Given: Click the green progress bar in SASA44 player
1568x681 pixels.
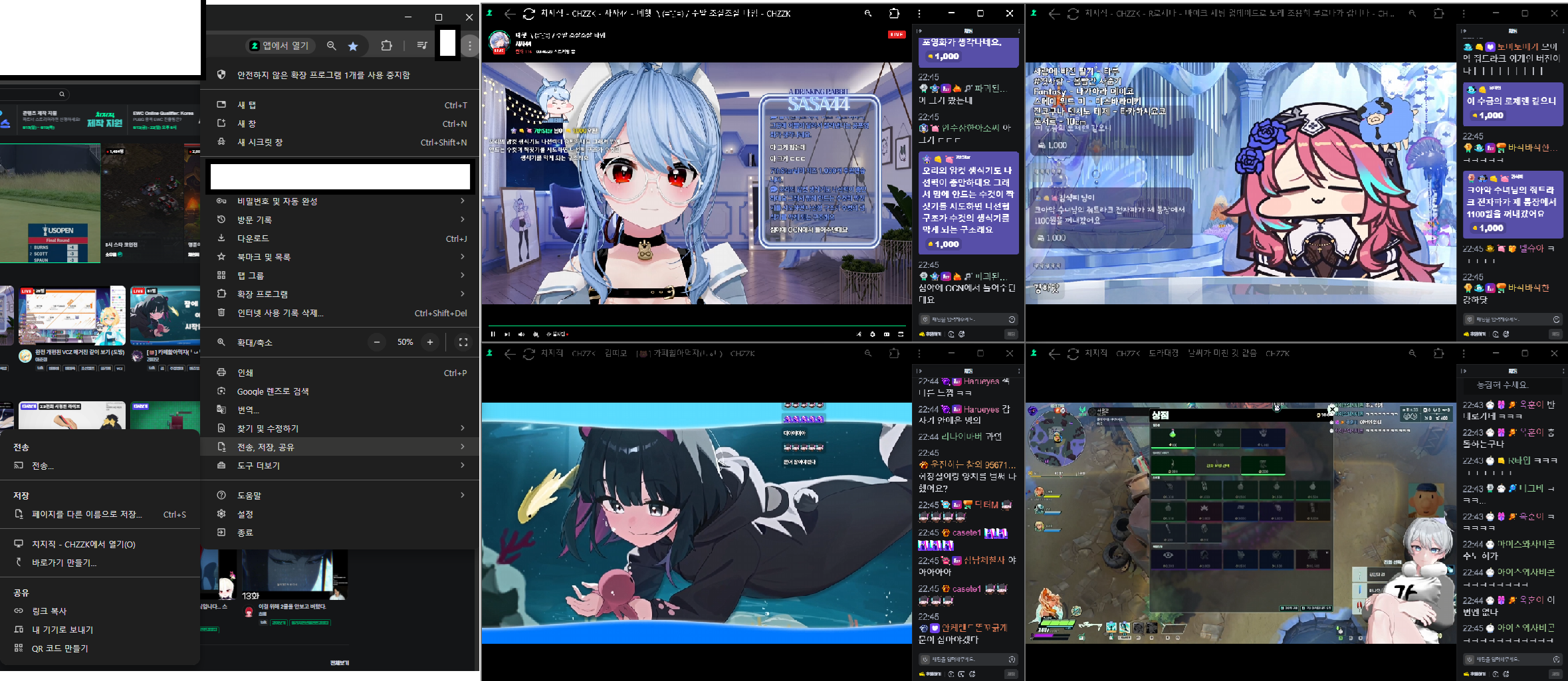Looking at the screenshot, I should coord(697,326).
